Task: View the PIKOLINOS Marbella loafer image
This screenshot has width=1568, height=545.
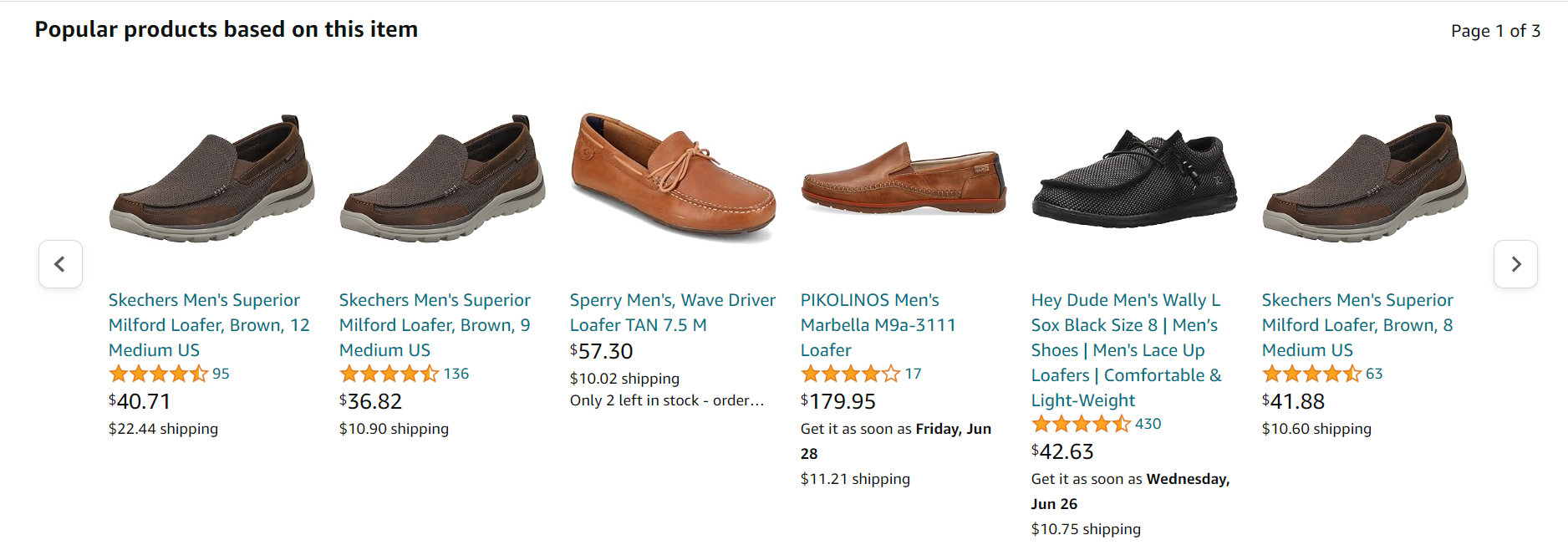Action: coord(904,179)
